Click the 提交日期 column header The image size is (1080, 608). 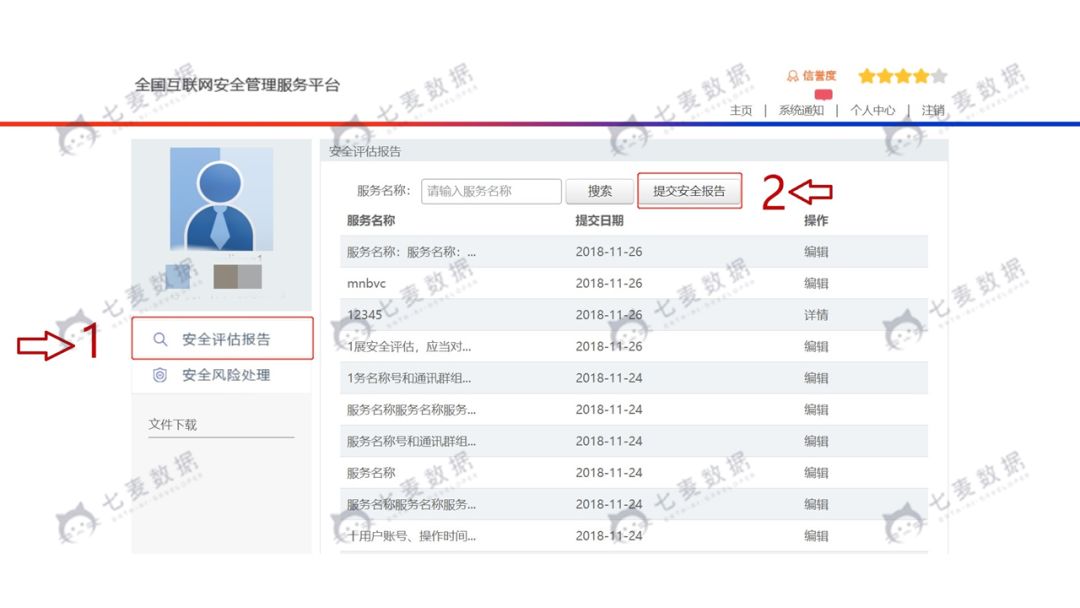coord(599,220)
